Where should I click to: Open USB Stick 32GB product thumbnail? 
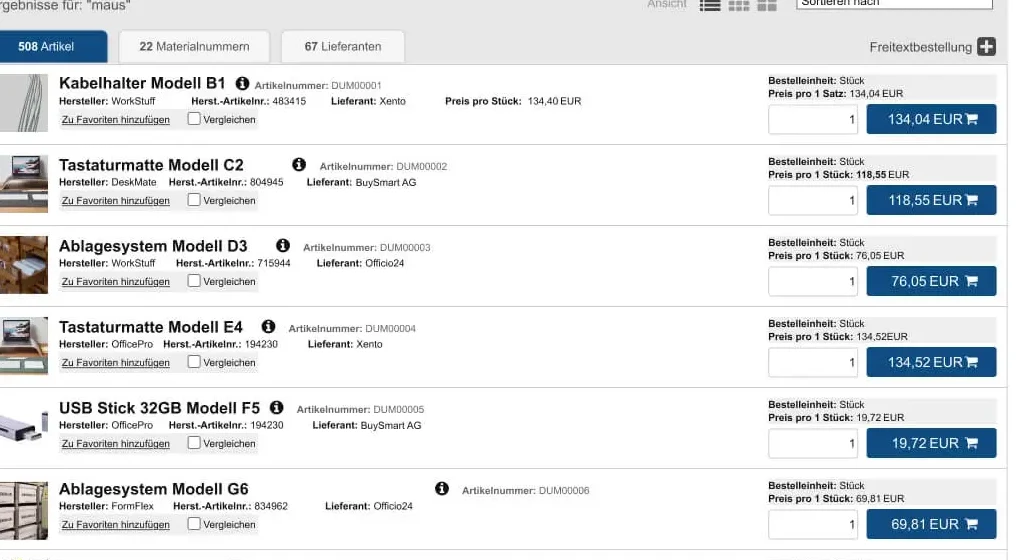(x=23, y=426)
